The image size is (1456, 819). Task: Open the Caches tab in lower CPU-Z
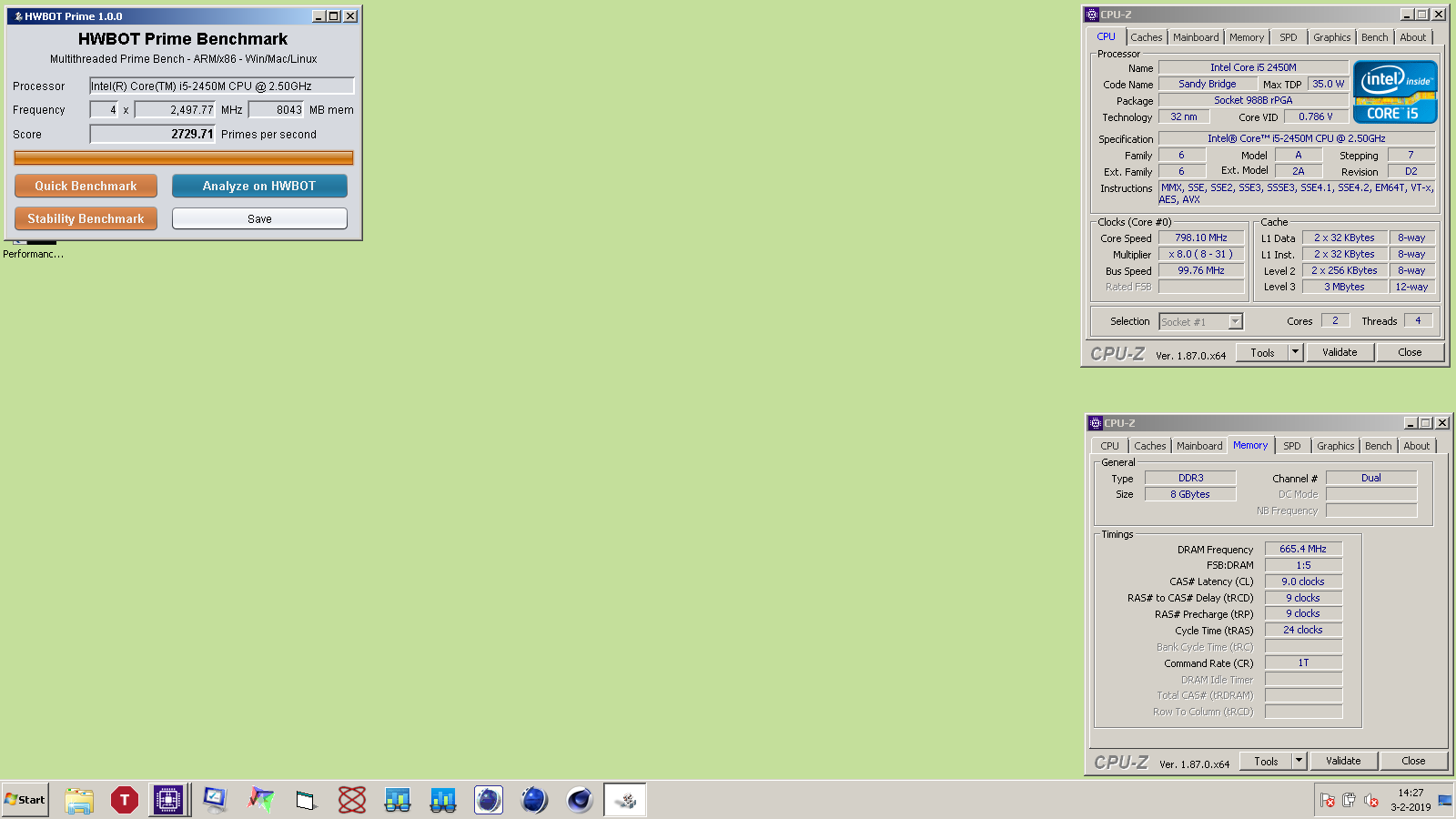(1150, 446)
